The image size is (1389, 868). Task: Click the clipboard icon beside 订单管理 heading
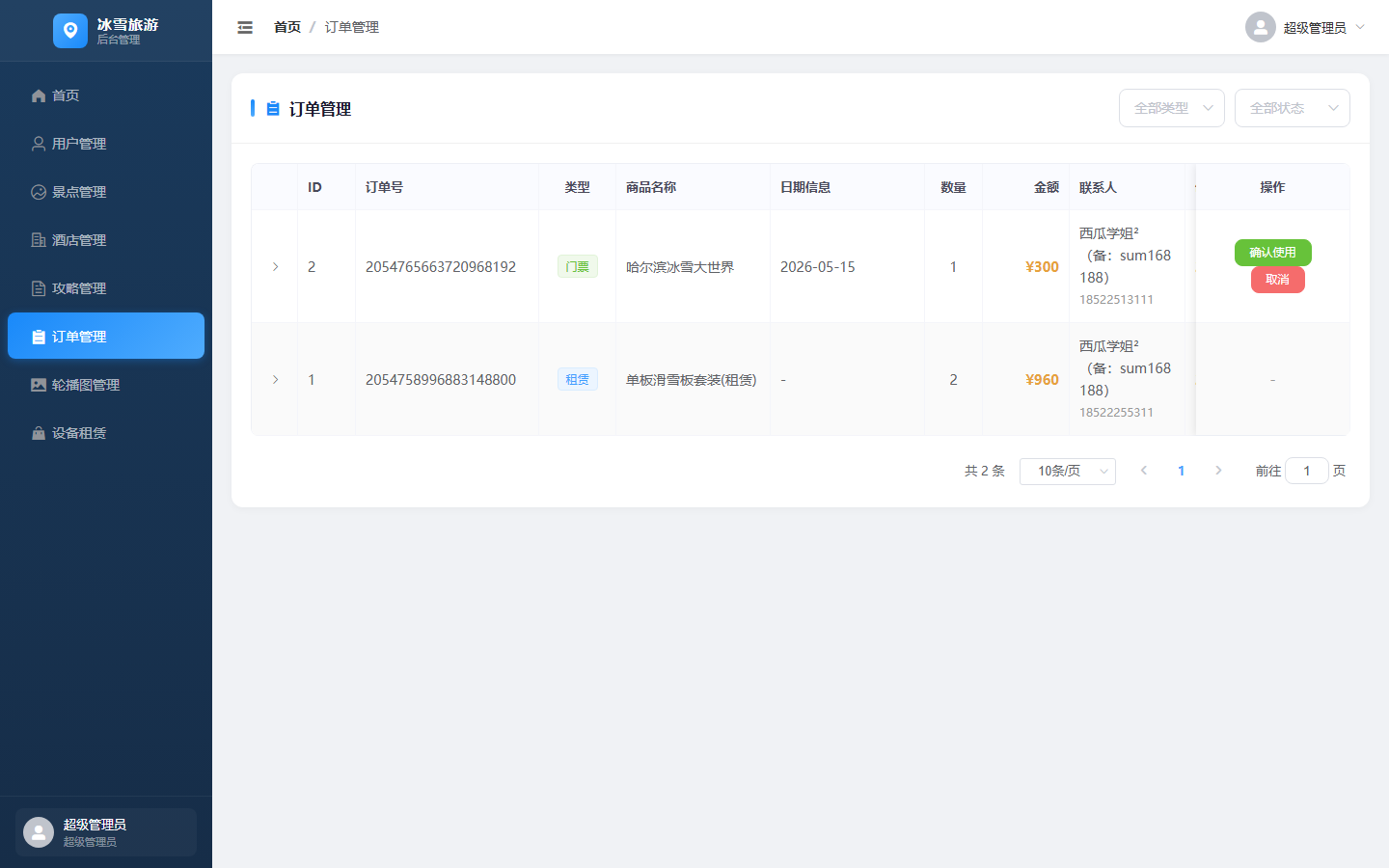point(273,109)
